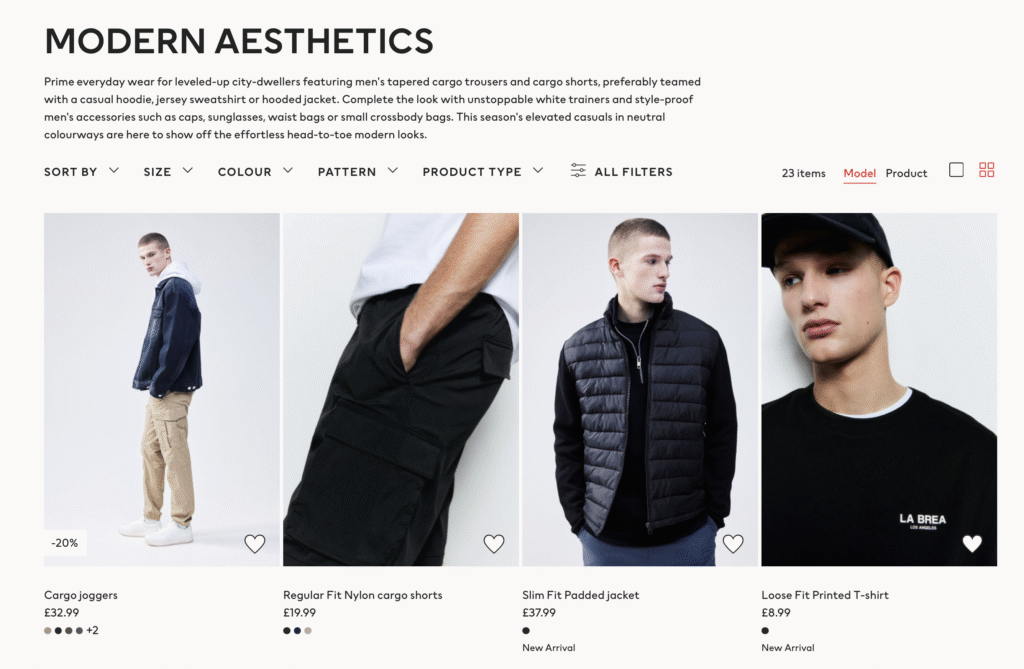This screenshot has width=1024, height=669.
Task: Open the All Filters sliders icon
Action: 578,171
